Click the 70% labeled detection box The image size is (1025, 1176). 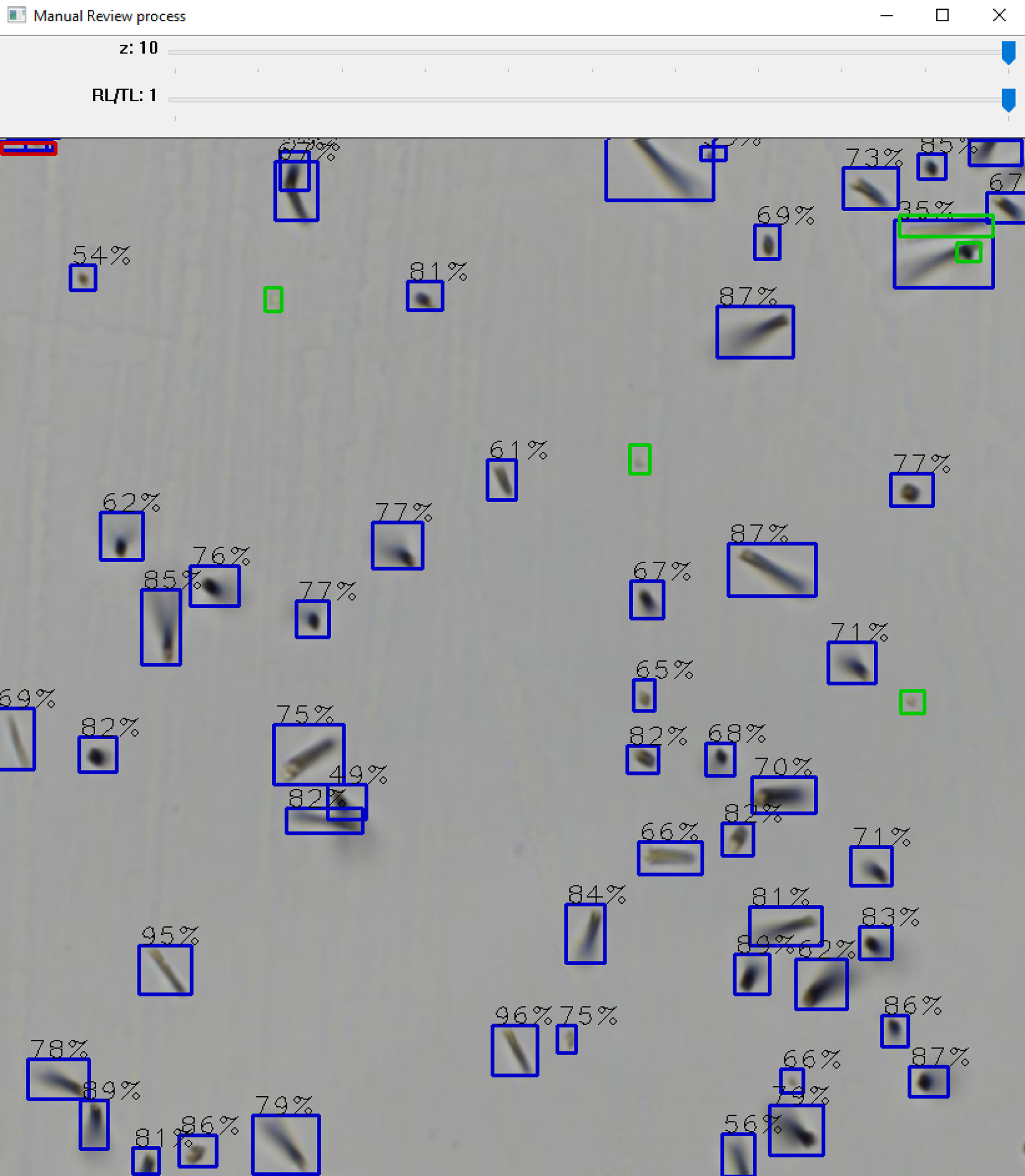[784, 795]
